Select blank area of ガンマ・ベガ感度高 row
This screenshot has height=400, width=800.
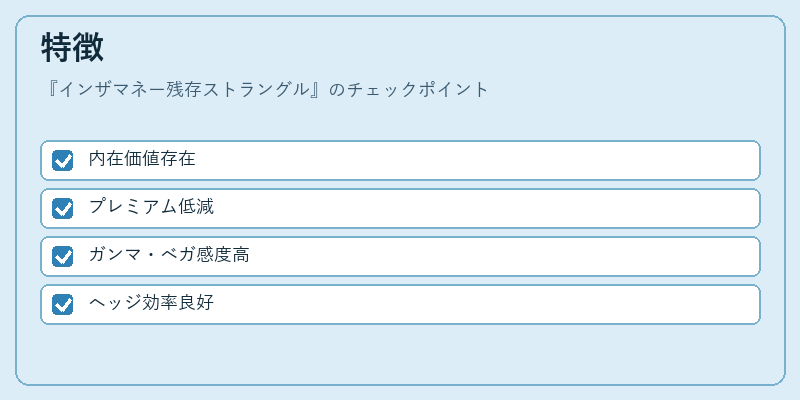tap(503, 256)
